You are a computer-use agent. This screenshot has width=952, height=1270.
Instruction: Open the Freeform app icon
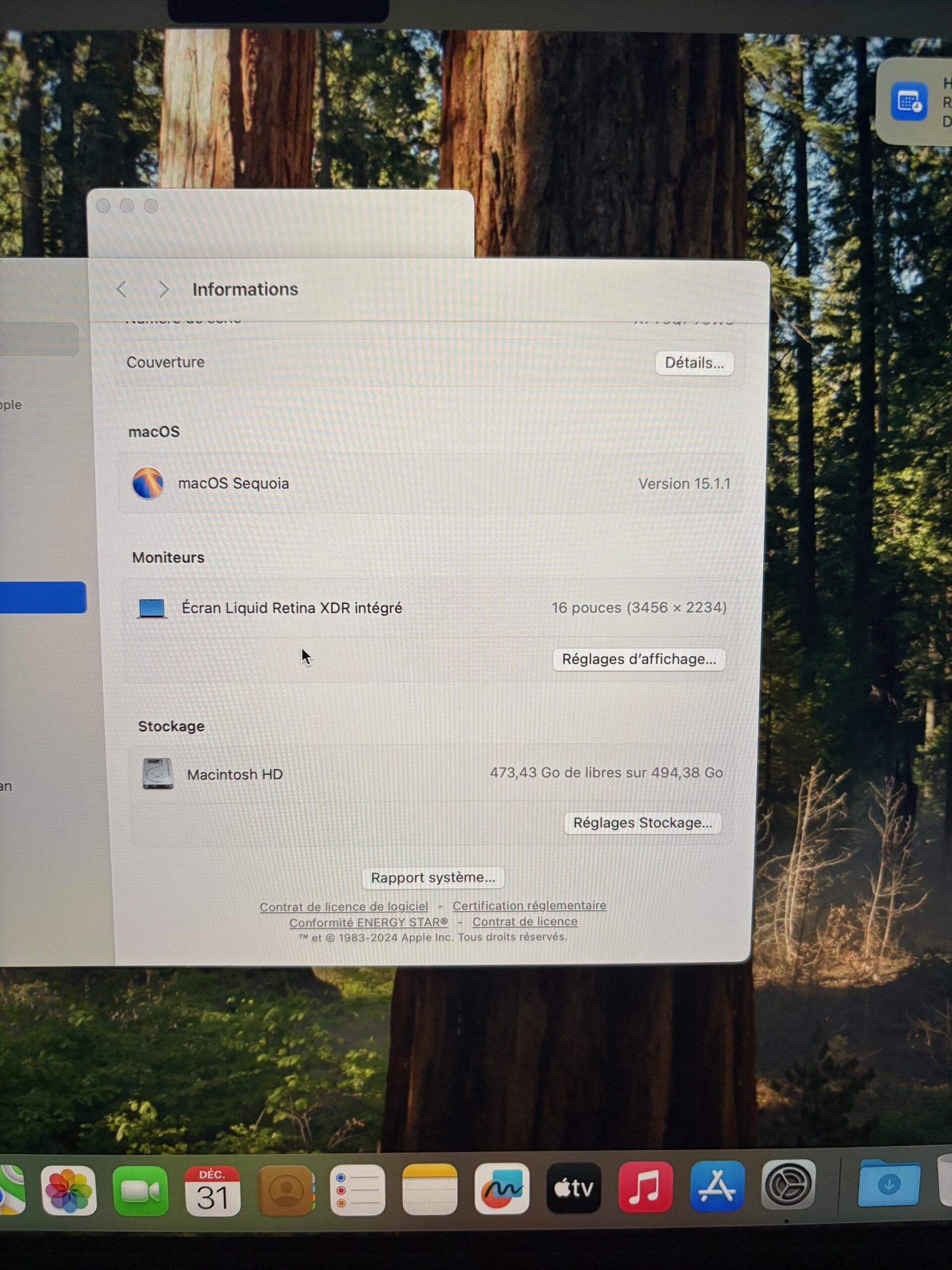point(502,1189)
